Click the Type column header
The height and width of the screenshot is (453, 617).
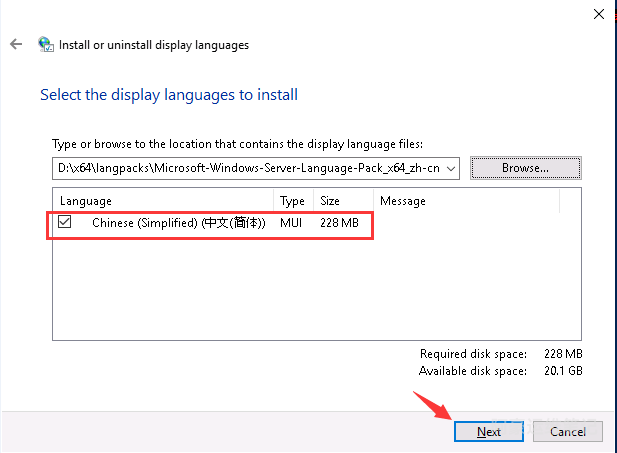(x=292, y=201)
